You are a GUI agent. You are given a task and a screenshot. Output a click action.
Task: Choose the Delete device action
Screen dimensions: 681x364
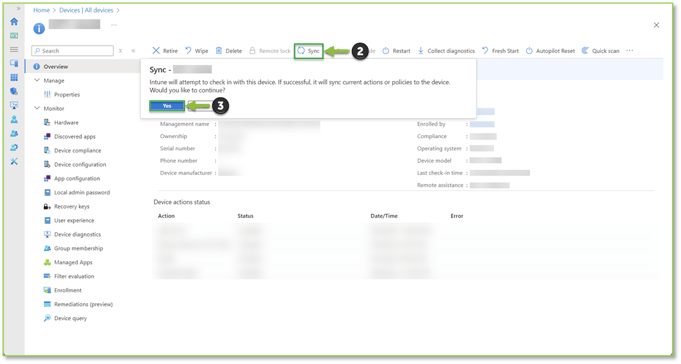pos(229,51)
